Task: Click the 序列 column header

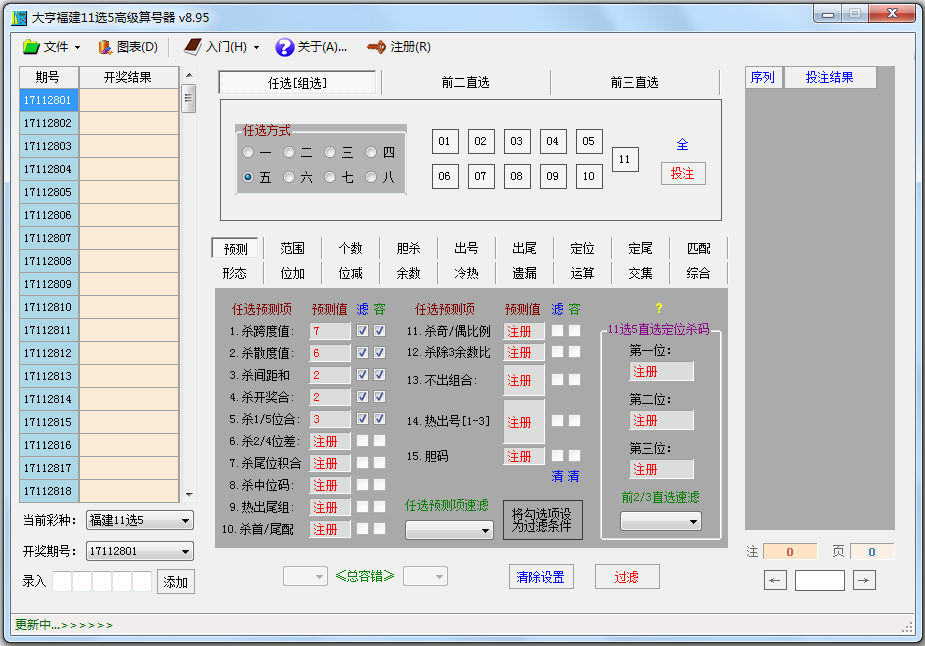Action: click(763, 77)
